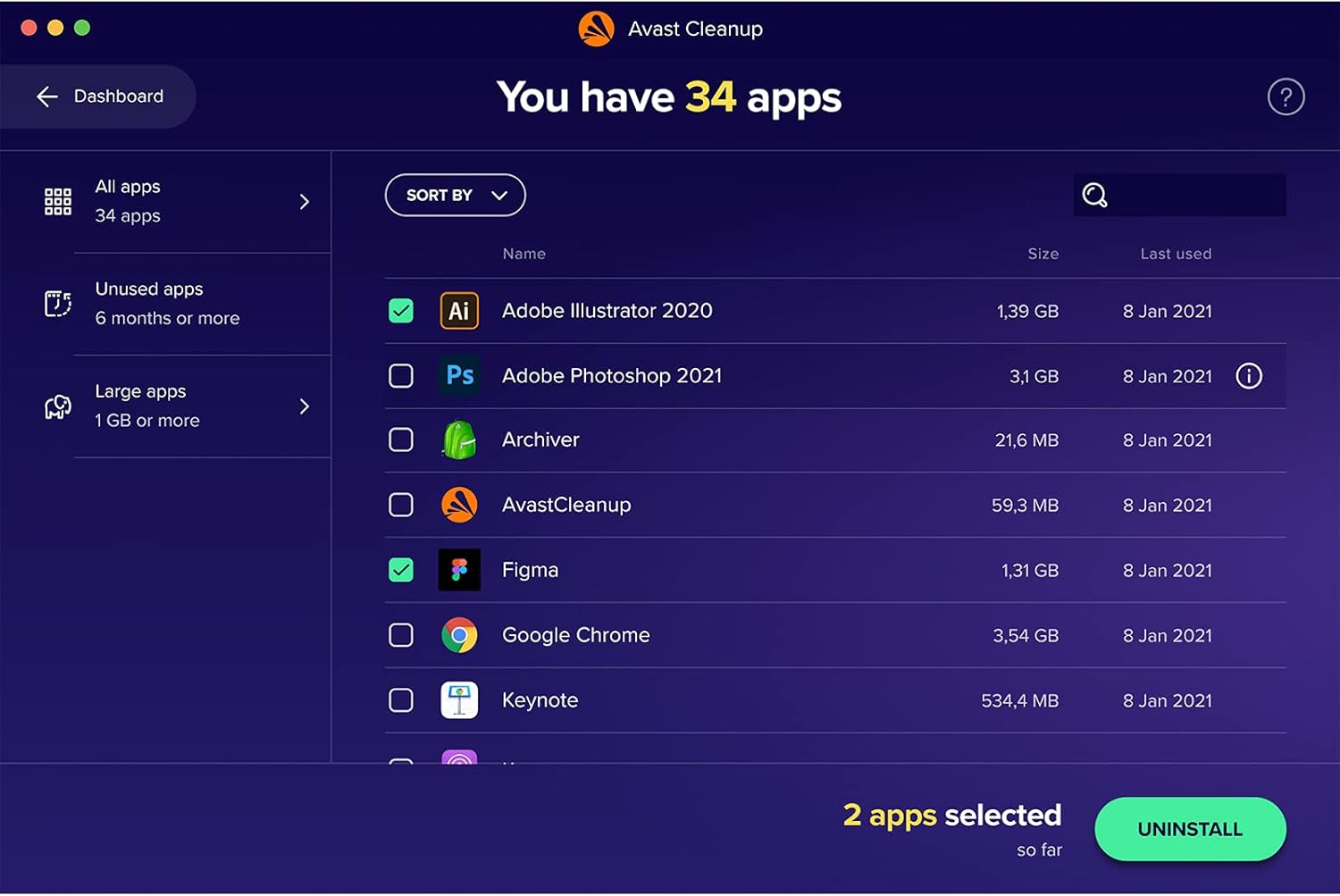The image size is (1340, 896).
Task: Click the Unused apps calendar icon
Action: click(x=58, y=304)
